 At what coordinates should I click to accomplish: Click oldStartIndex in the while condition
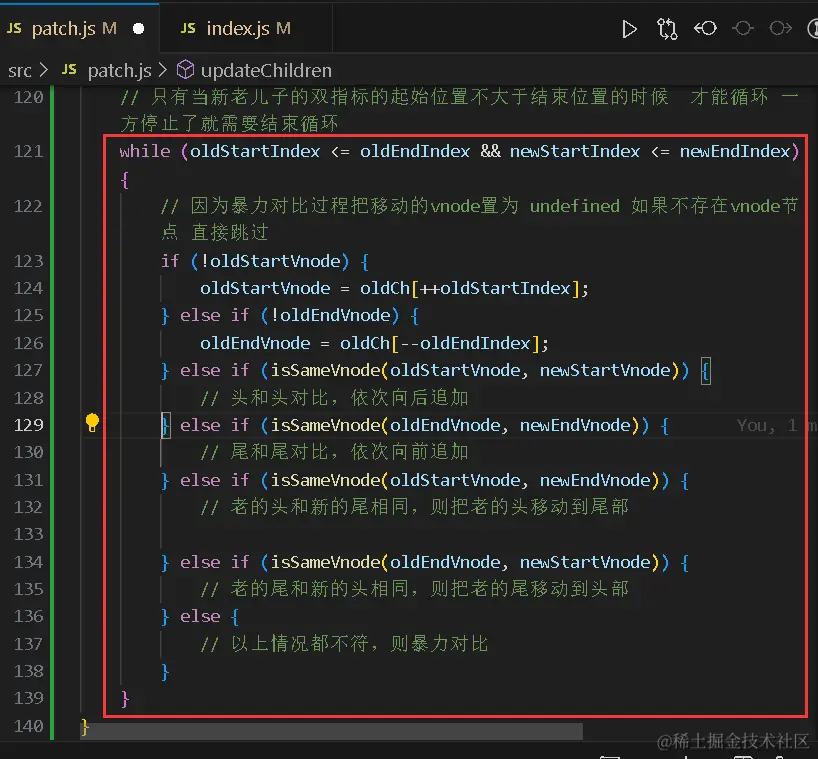255,151
